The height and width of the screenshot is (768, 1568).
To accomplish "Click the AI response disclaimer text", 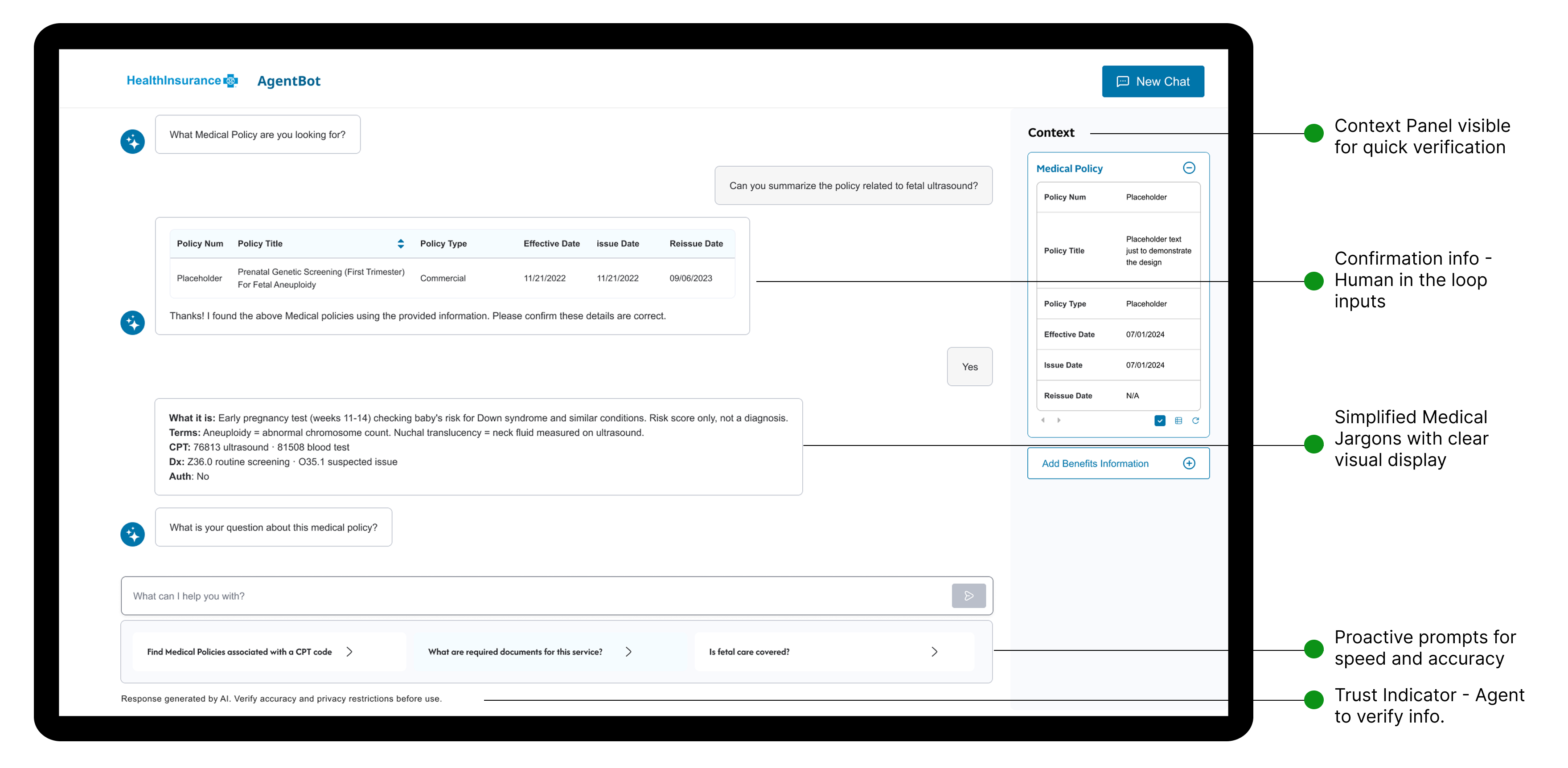I will pos(281,699).
